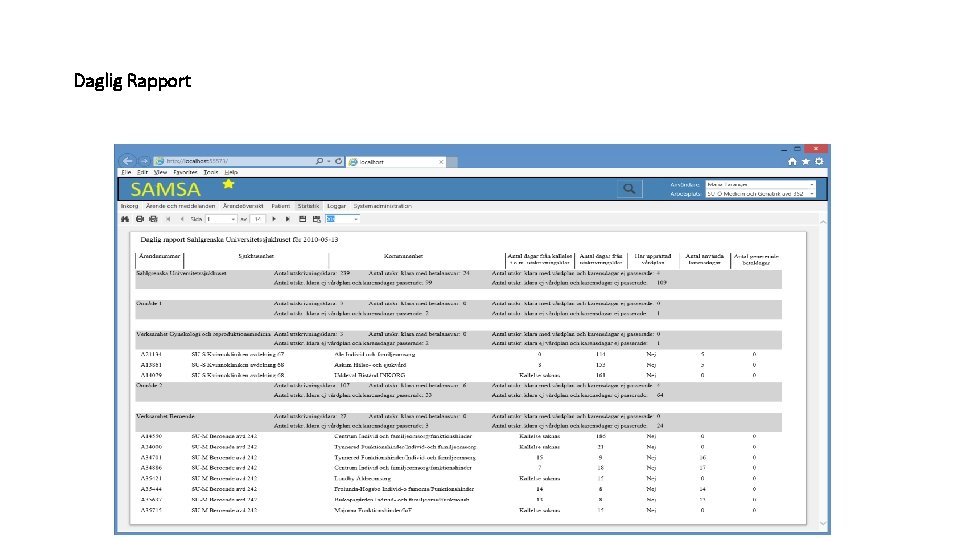Open the Loggar tab
The image size is (960, 540).
pos(336,206)
